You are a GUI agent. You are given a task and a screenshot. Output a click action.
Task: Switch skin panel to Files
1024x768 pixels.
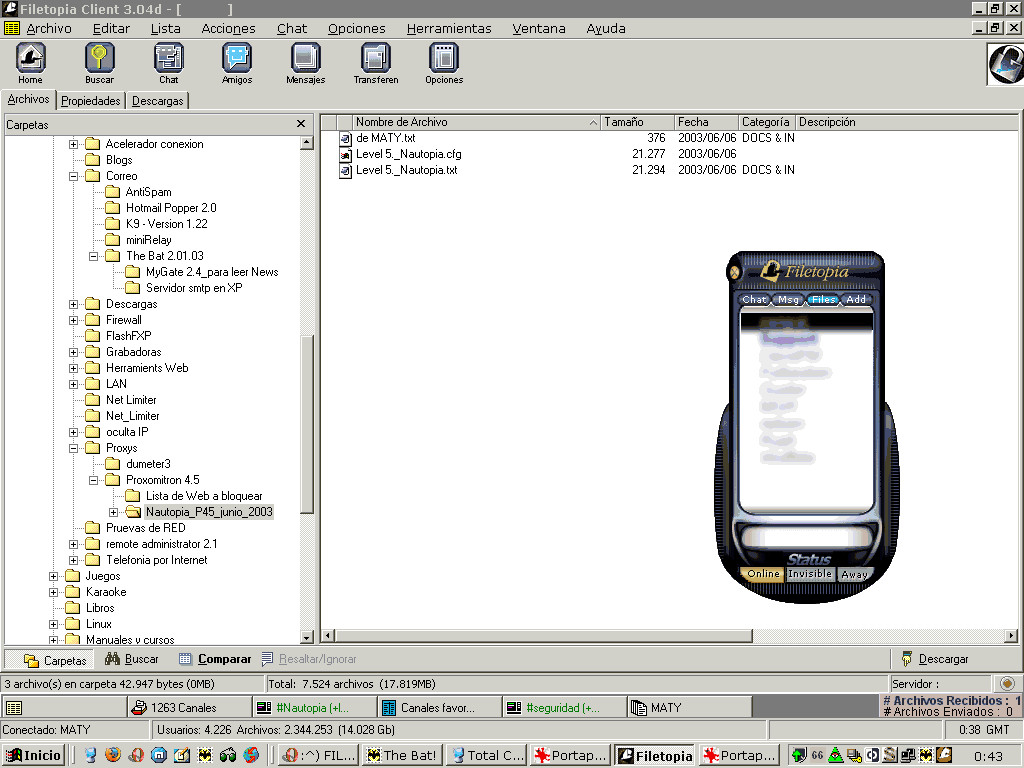824,299
